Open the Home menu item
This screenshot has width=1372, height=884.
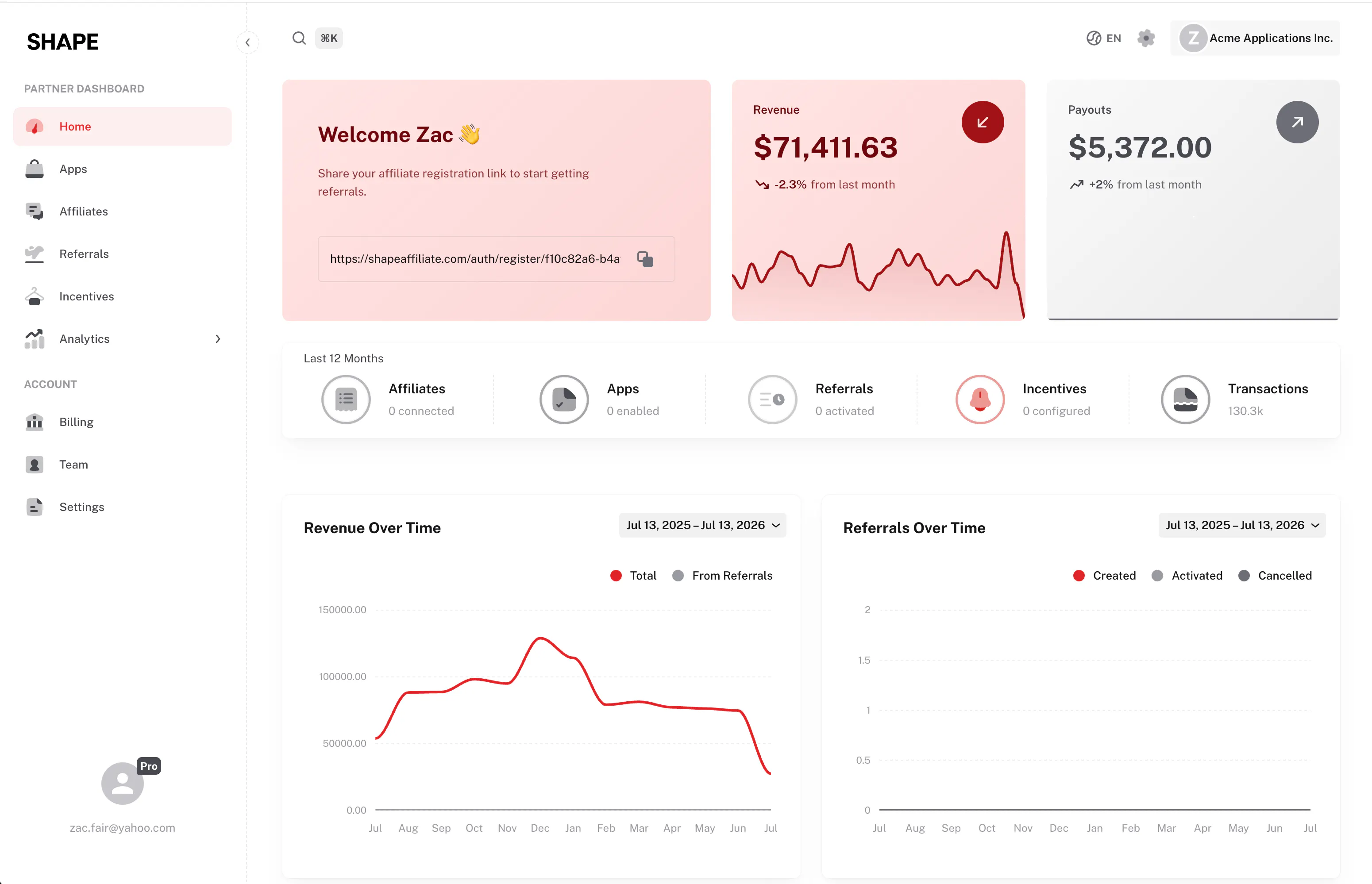[122, 126]
